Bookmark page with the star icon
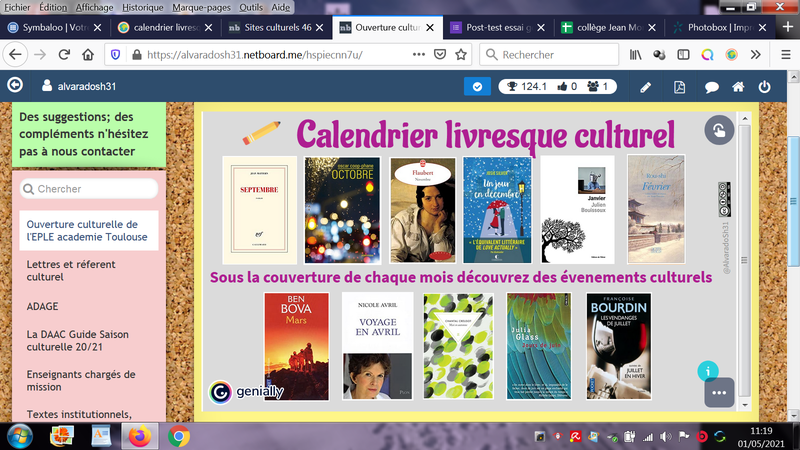The height and width of the screenshot is (450, 800). (x=462, y=55)
